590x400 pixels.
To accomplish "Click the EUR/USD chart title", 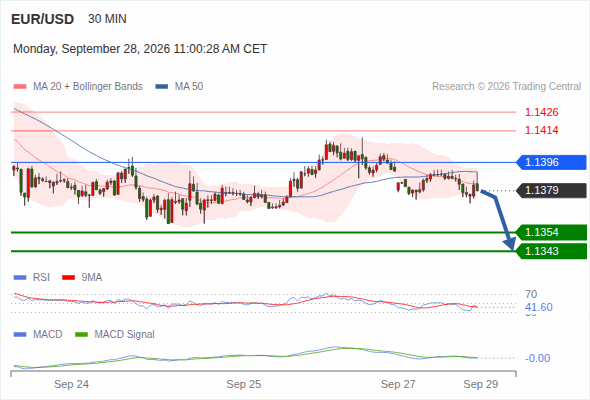I will click(43, 19).
